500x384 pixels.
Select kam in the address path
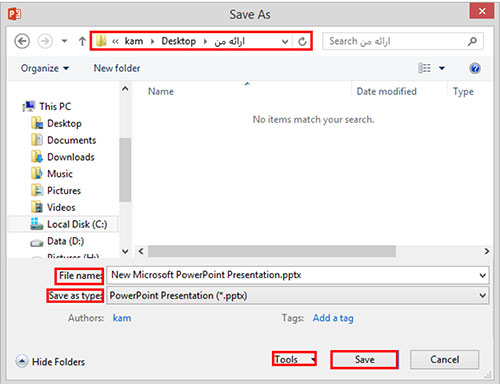point(134,41)
